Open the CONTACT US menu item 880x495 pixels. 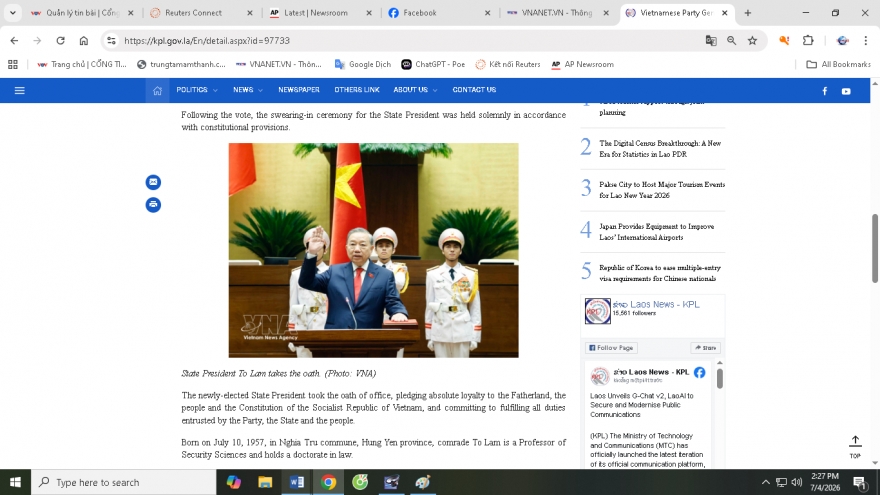click(474, 90)
